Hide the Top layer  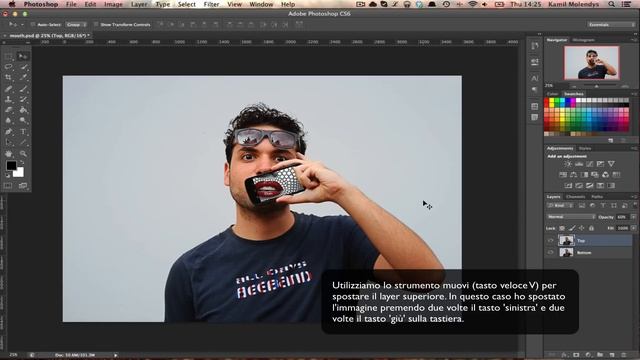550,240
